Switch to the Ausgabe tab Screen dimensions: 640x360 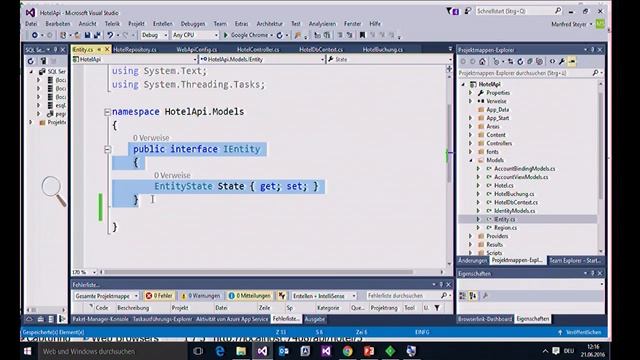click(315, 320)
